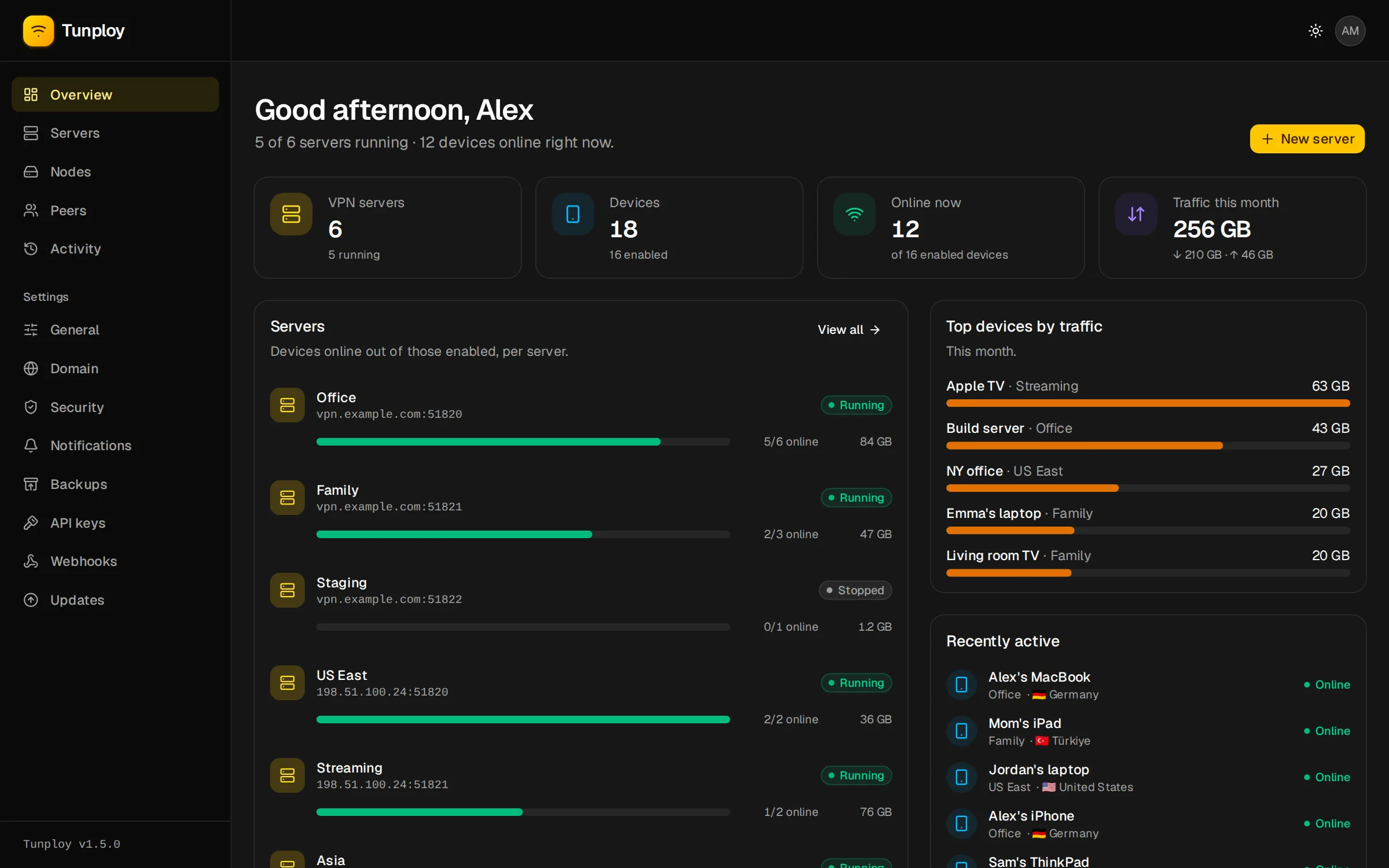Screen dimensions: 1389x868
Task: Click the Staging server icon
Action: click(x=288, y=590)
